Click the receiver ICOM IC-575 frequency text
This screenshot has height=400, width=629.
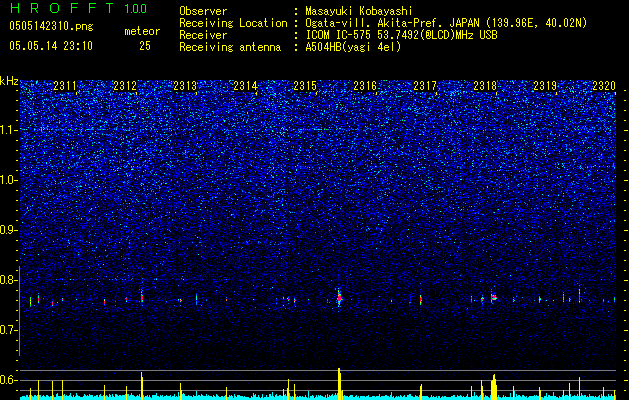tap(401, 35)
